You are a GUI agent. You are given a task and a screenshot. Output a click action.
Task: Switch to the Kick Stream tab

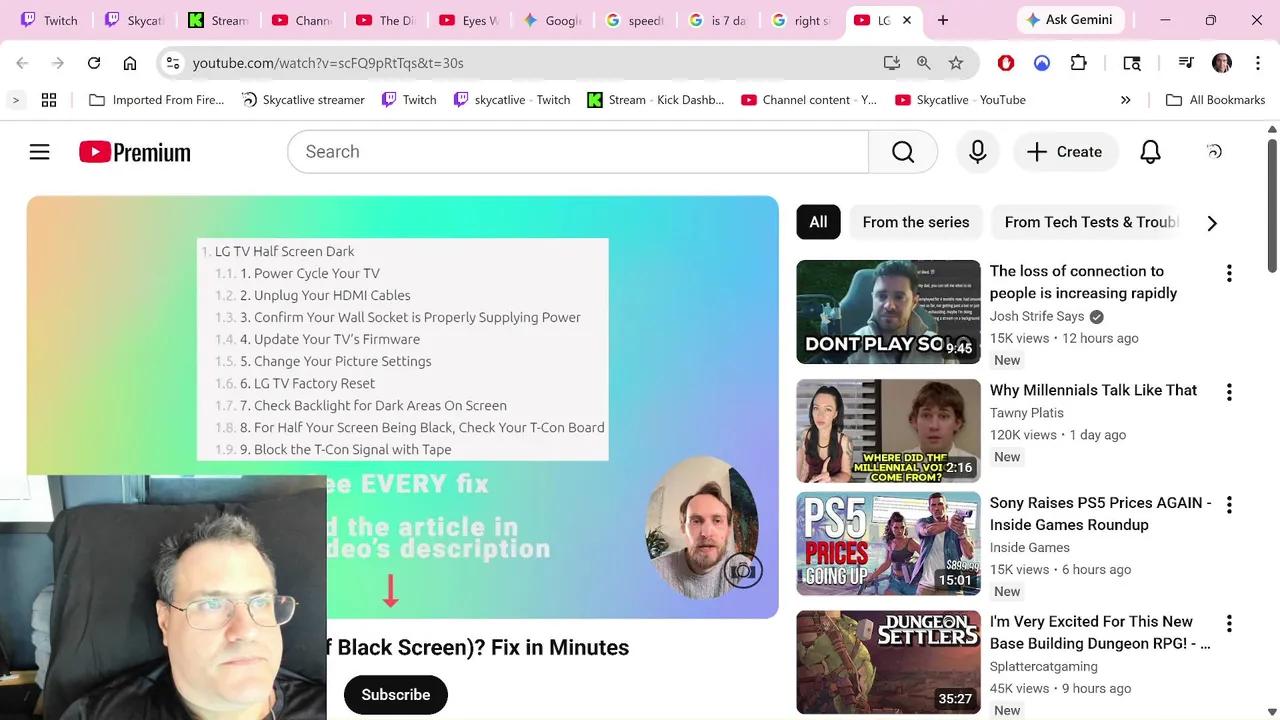pyautogui.click(x=217, y=20)
